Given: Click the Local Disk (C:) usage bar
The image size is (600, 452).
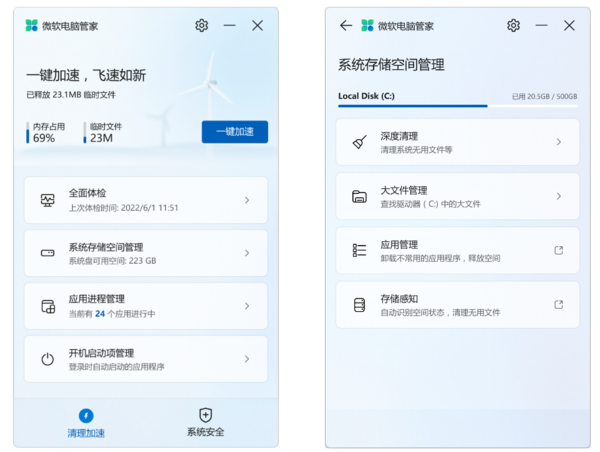Looking at the screenshot, I should [x=458, y=106].
